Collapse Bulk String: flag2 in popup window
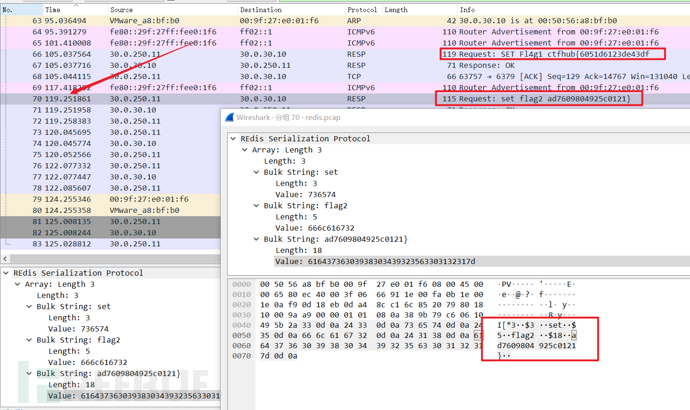This screenshot has width=690, height=410. (x=257, y=206)
